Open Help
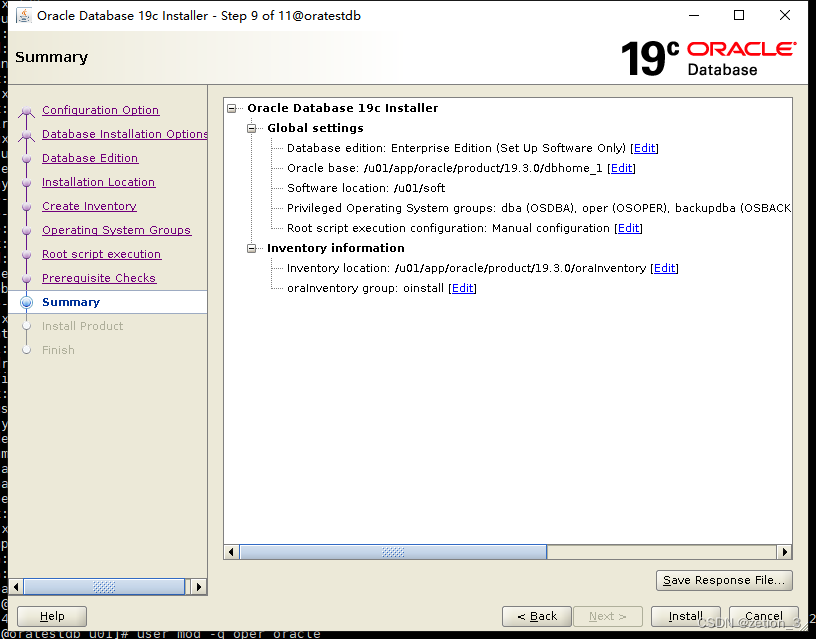 pos(52,617)
